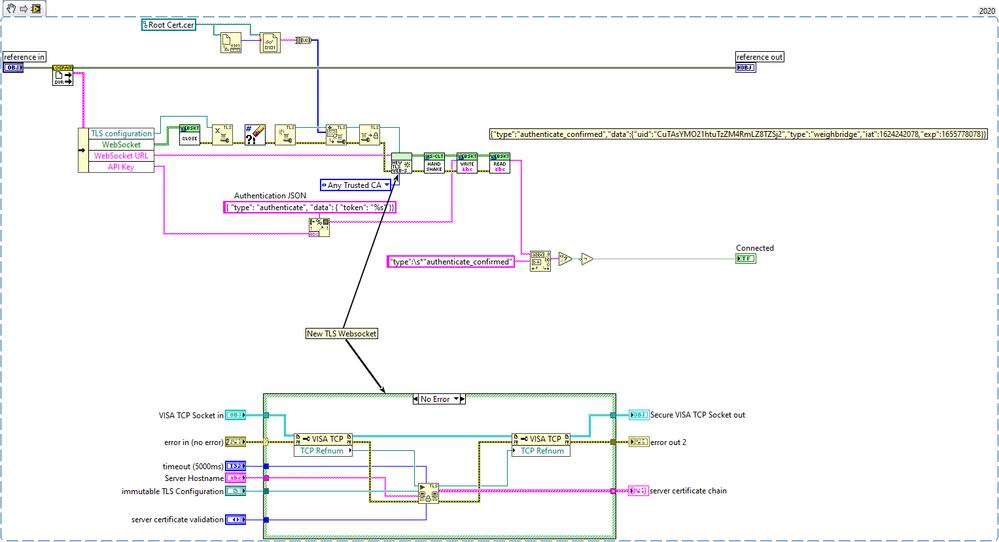Click the Server Hostname string terminal
The image size is (999, 542).
pyautogui.click(x=236, y=478)
